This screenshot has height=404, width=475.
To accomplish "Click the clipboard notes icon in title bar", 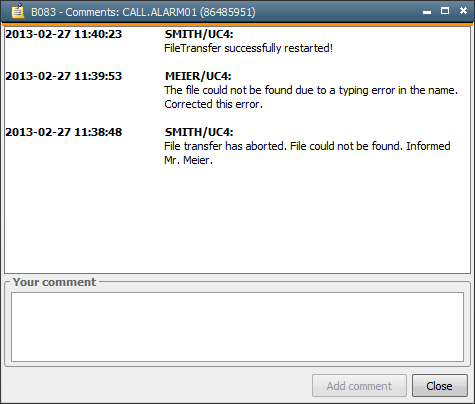I will pyautogui.click(x=18, y=11).
